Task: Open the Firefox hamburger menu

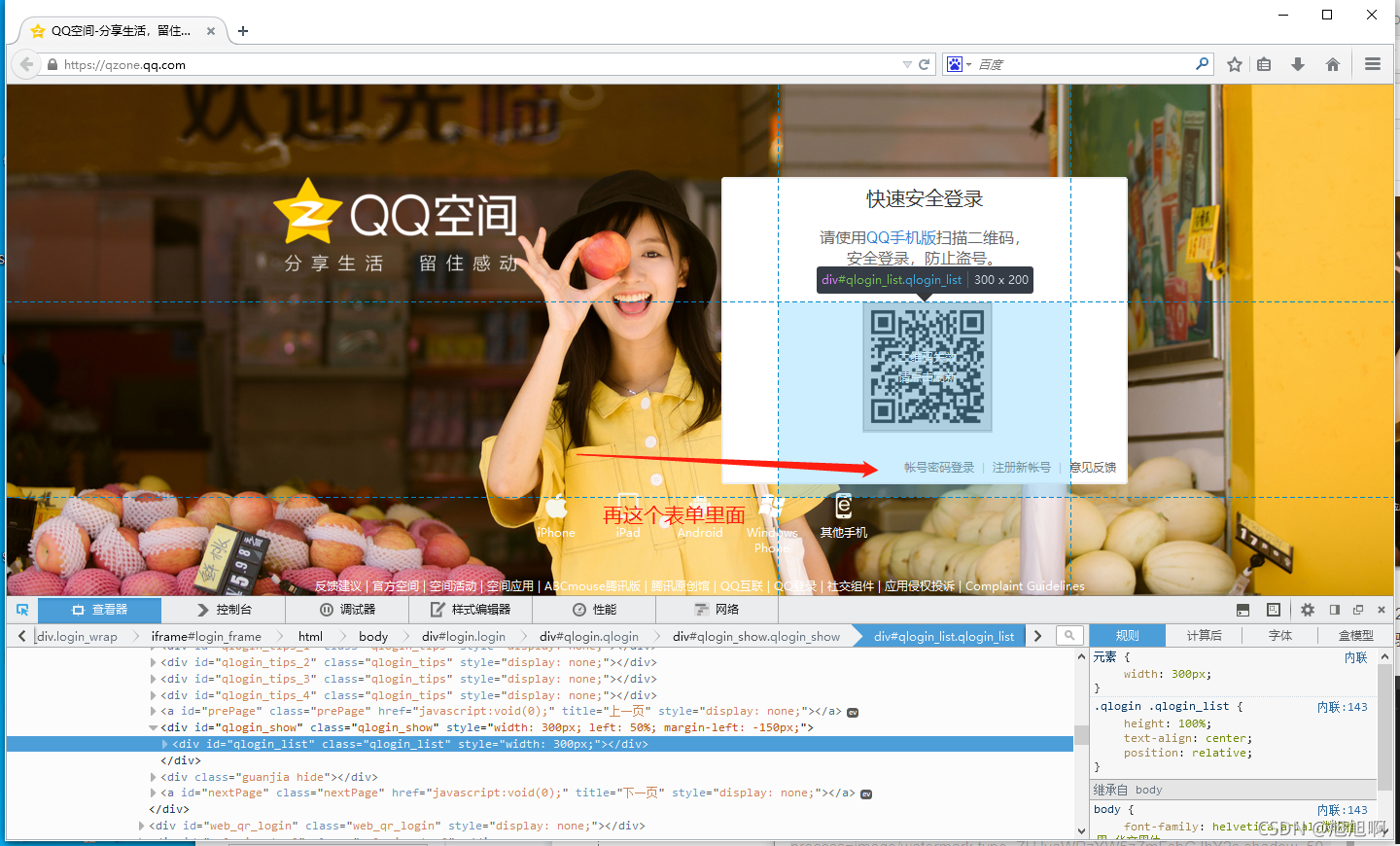Action: pos(1373,64)
